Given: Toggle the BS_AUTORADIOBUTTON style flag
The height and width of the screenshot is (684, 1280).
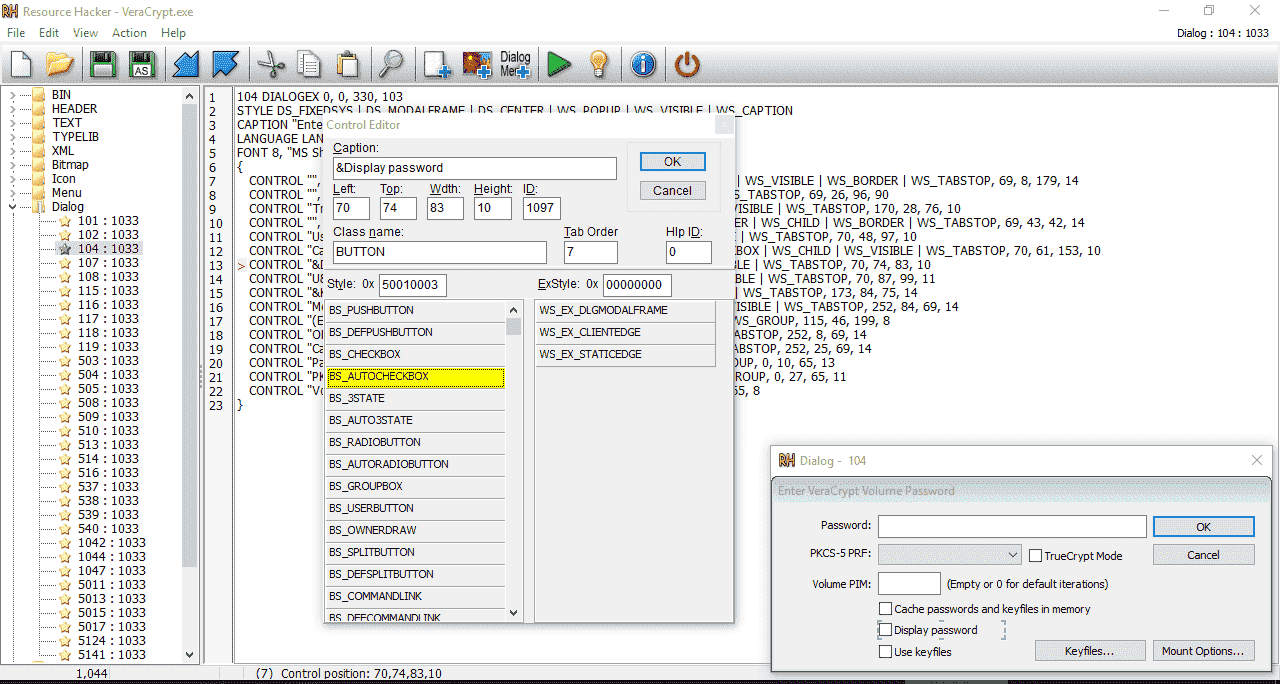Looking at the screenshot, I should point(415,465).
